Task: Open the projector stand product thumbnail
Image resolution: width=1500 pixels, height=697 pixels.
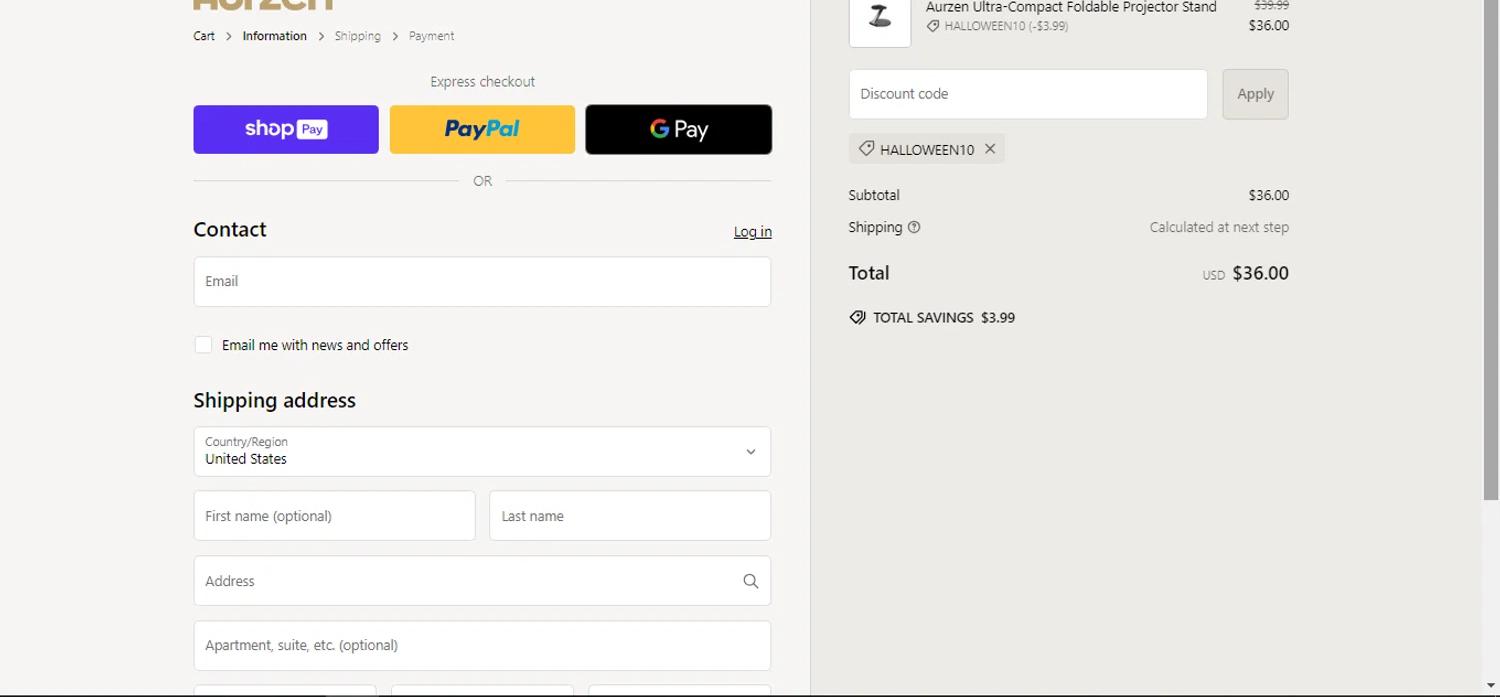Action: [x=879, y=18]
